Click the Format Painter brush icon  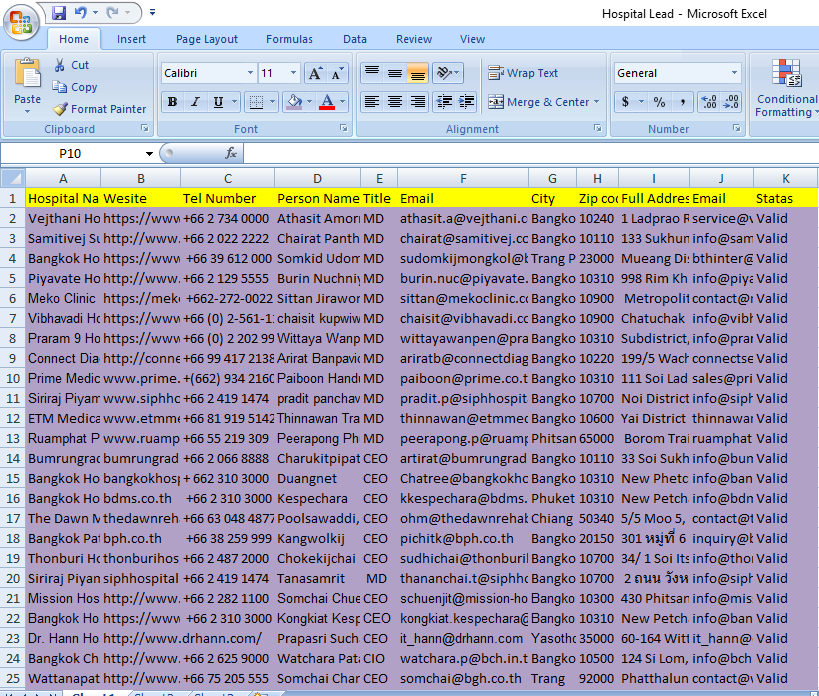pos(61,109)
